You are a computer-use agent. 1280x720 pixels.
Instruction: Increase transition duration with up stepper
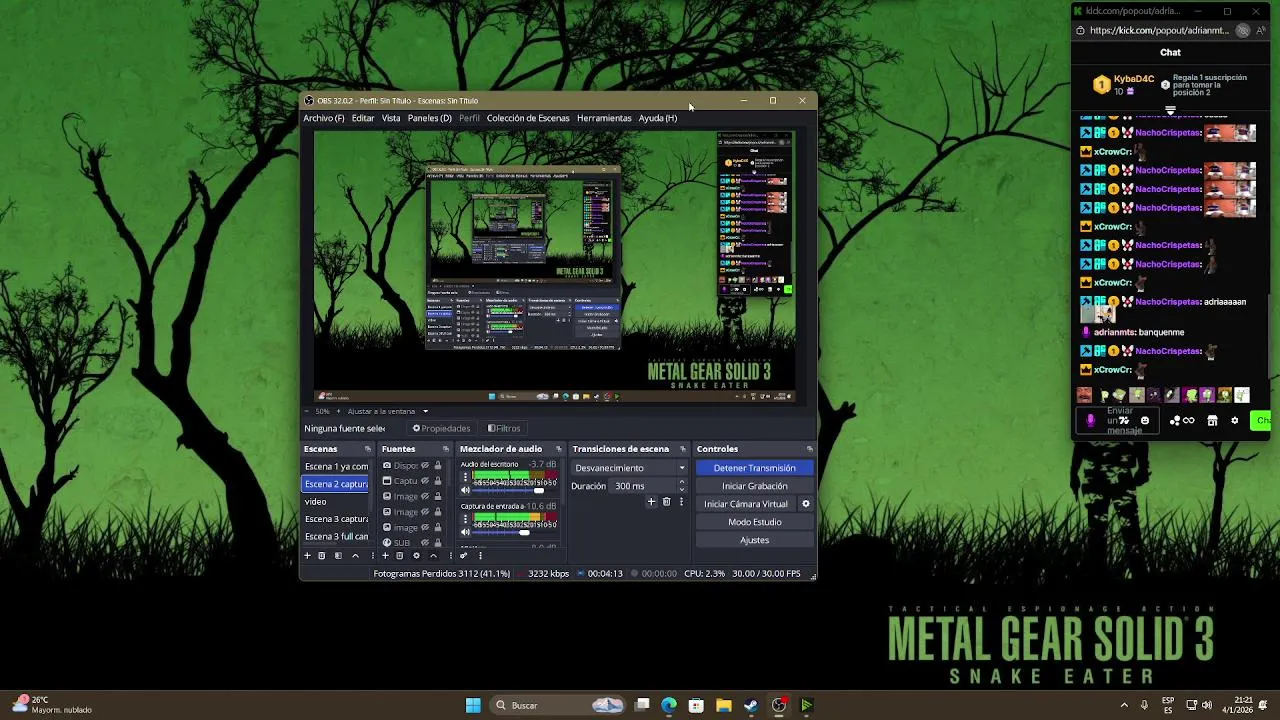[682, 483]
